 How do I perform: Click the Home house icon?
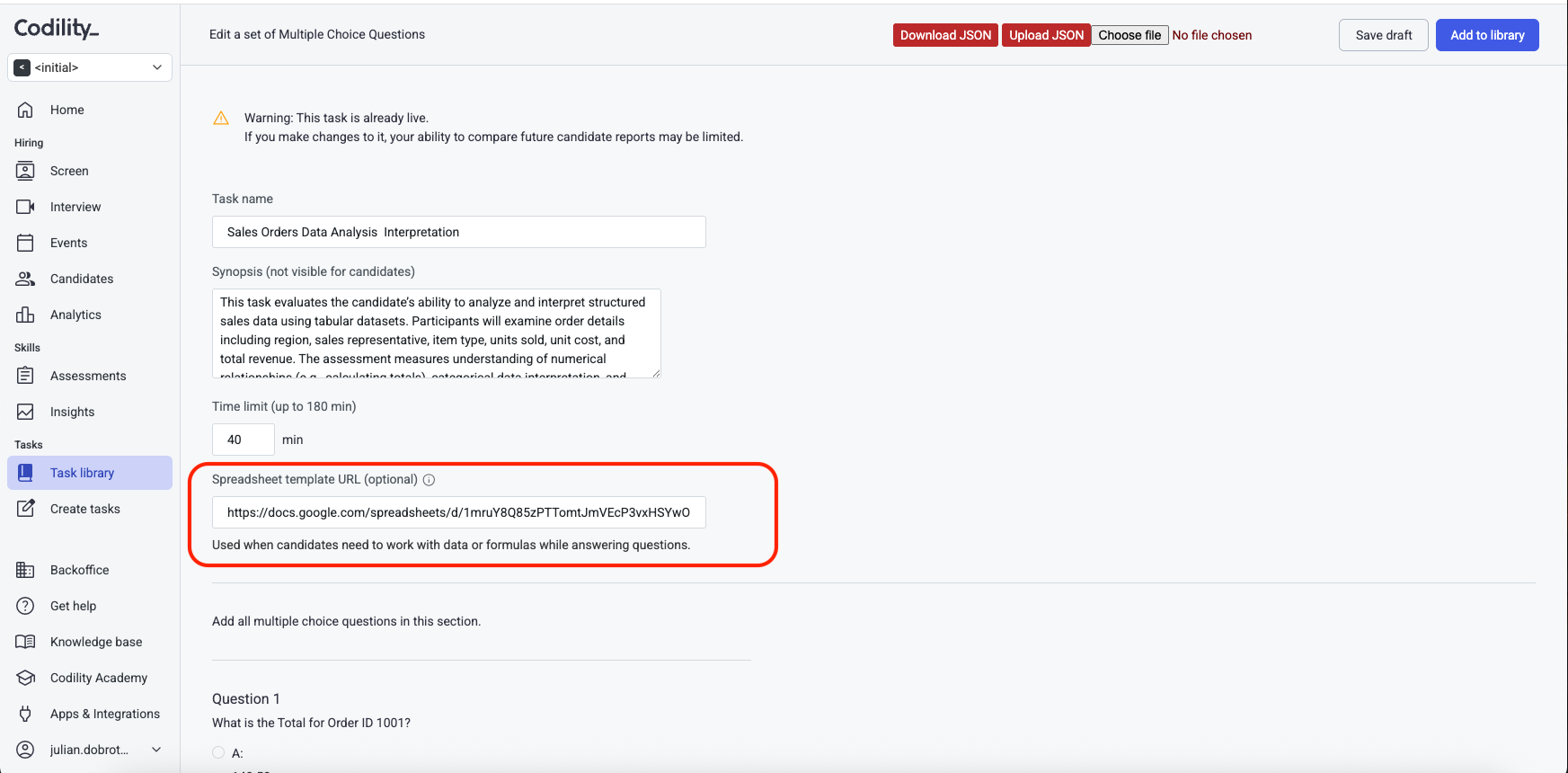point(25,110)
